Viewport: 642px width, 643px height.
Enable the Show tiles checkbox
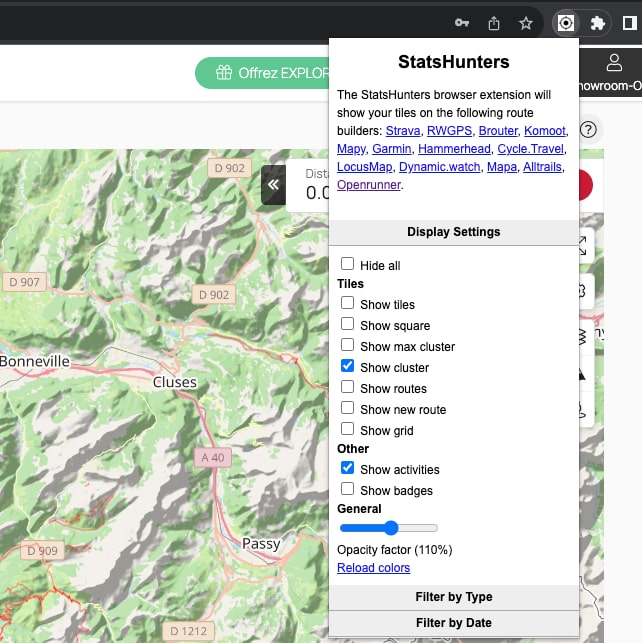click(x=347, y=303)
